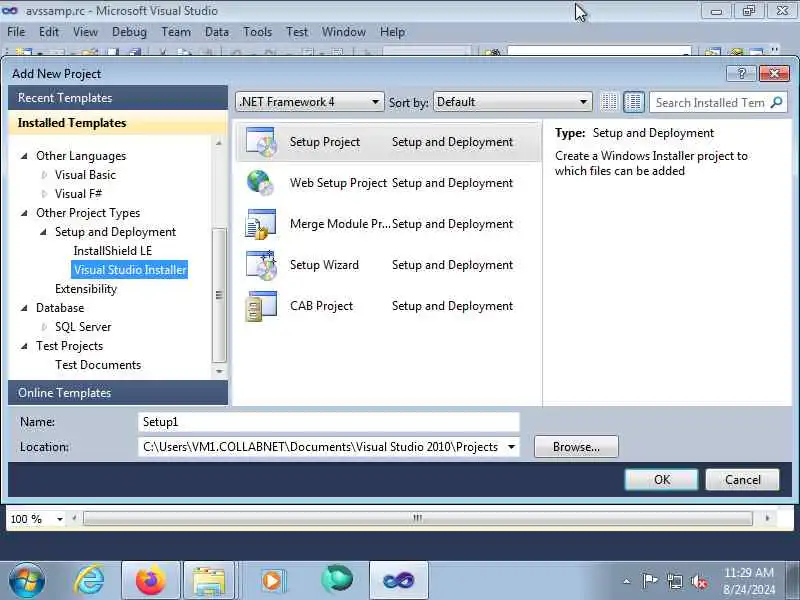Open the Debug menu
The image size is (800, 600).
129,32
